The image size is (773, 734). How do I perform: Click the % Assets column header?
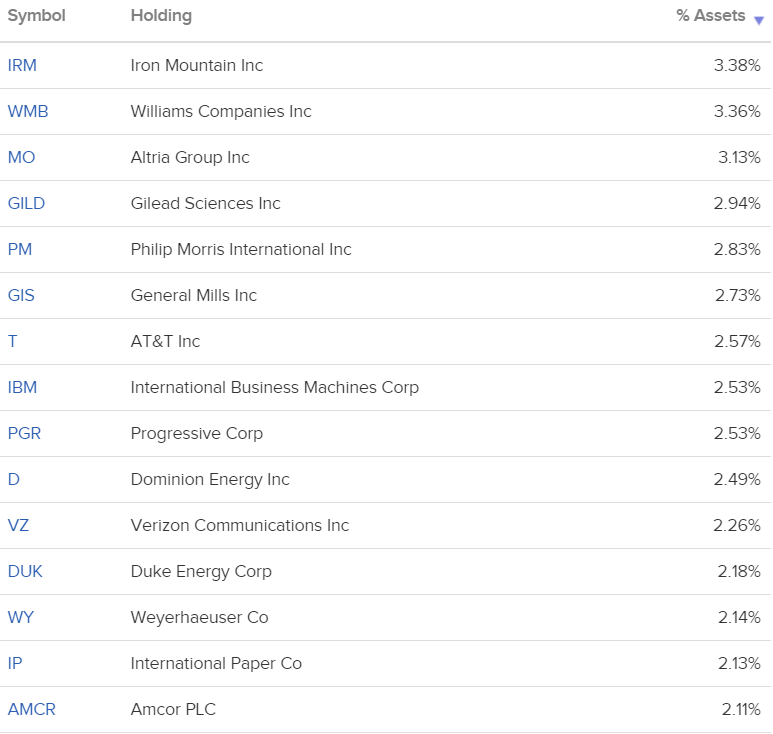[x=710, y=15]
